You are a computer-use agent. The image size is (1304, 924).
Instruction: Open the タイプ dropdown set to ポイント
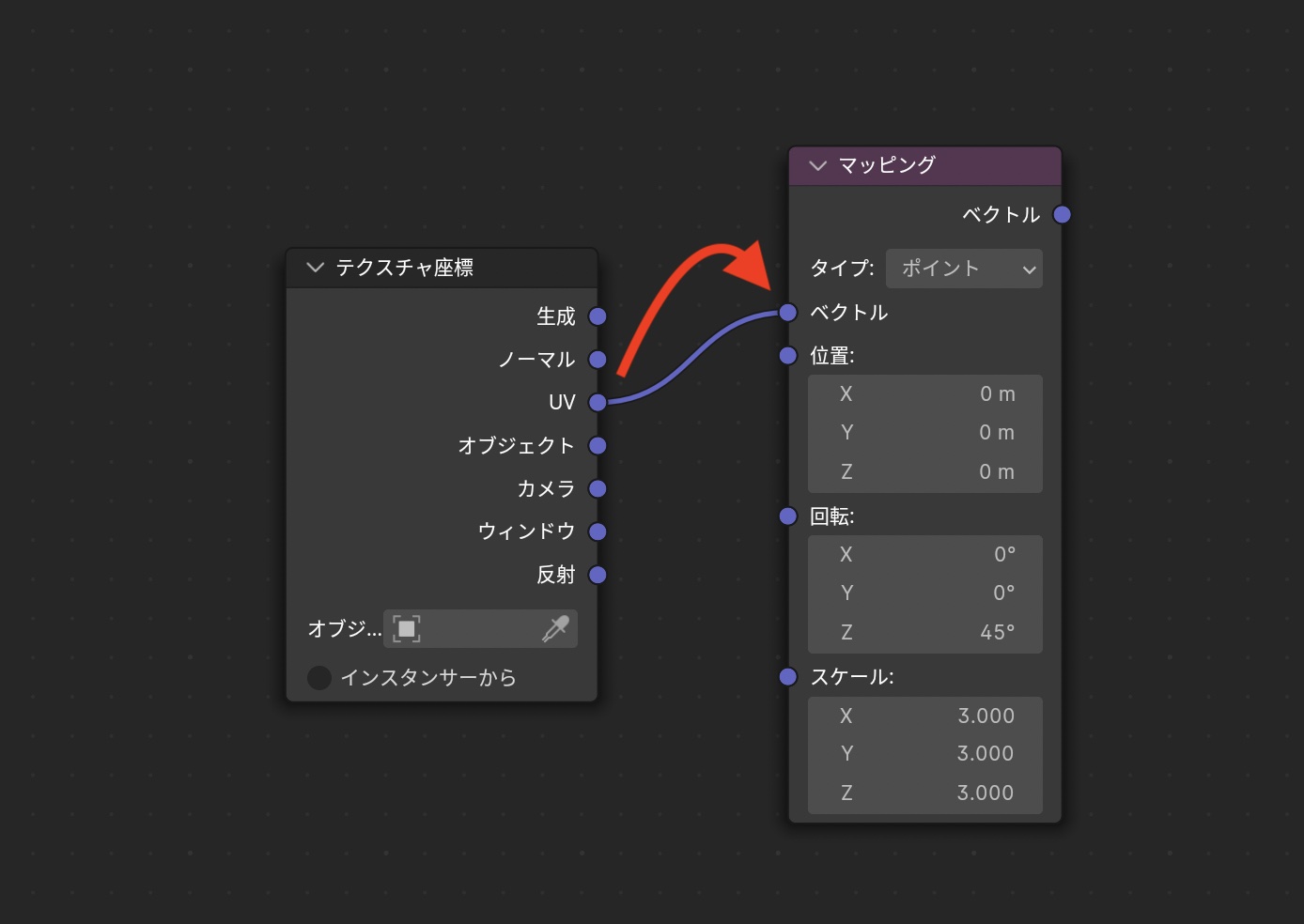(964, 269)
